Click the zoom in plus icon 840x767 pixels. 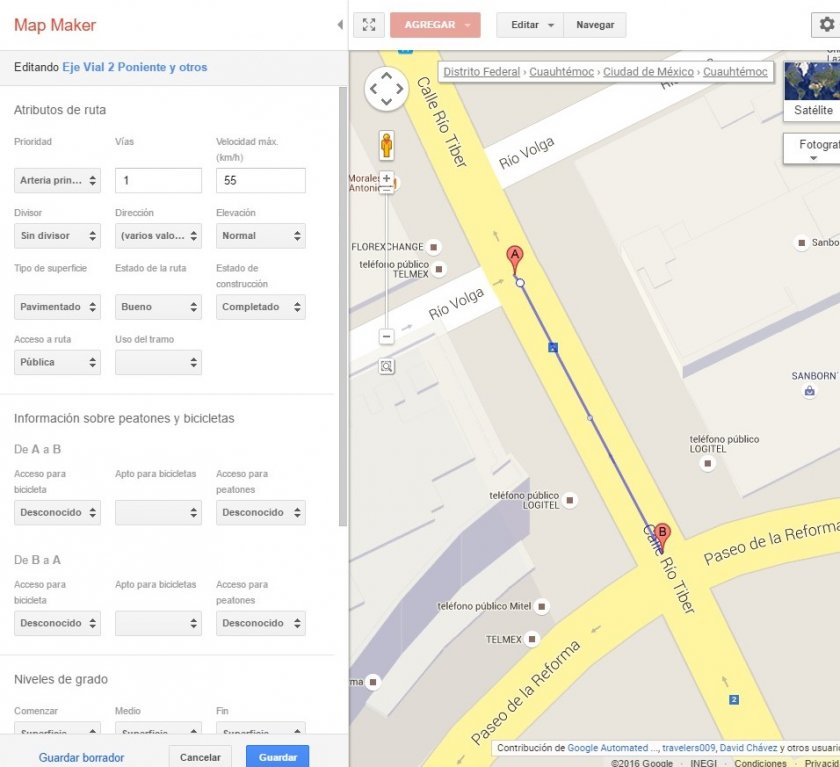coord(386,176)
